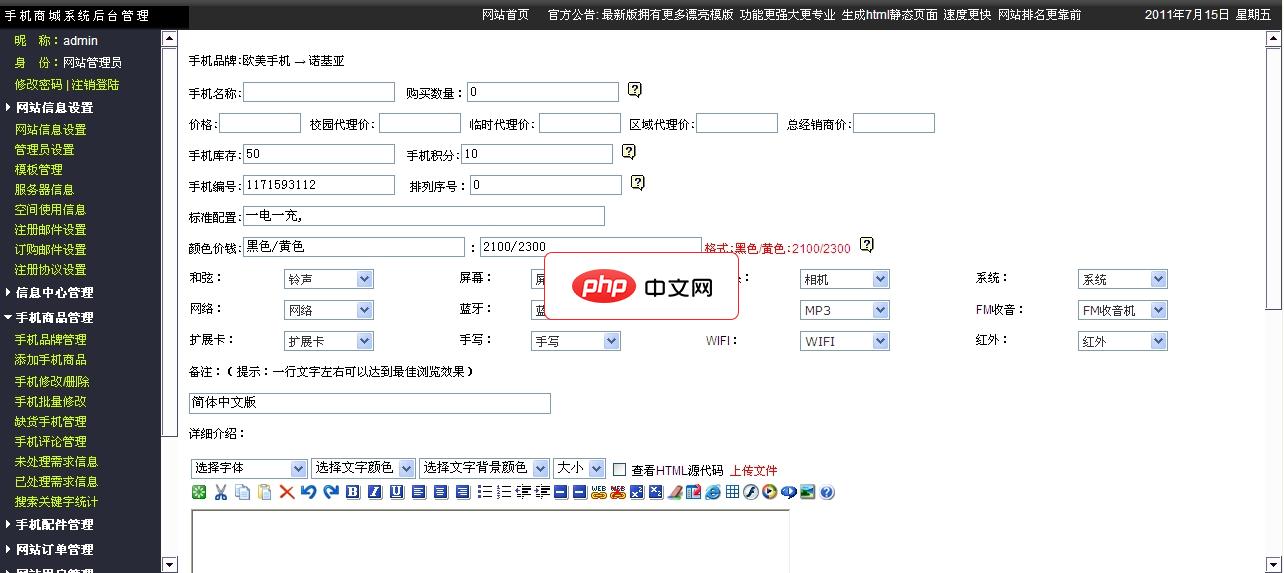Open 手机品牌管理 in sidebar
Viewport: 1284px width, 573px height.
50,339
